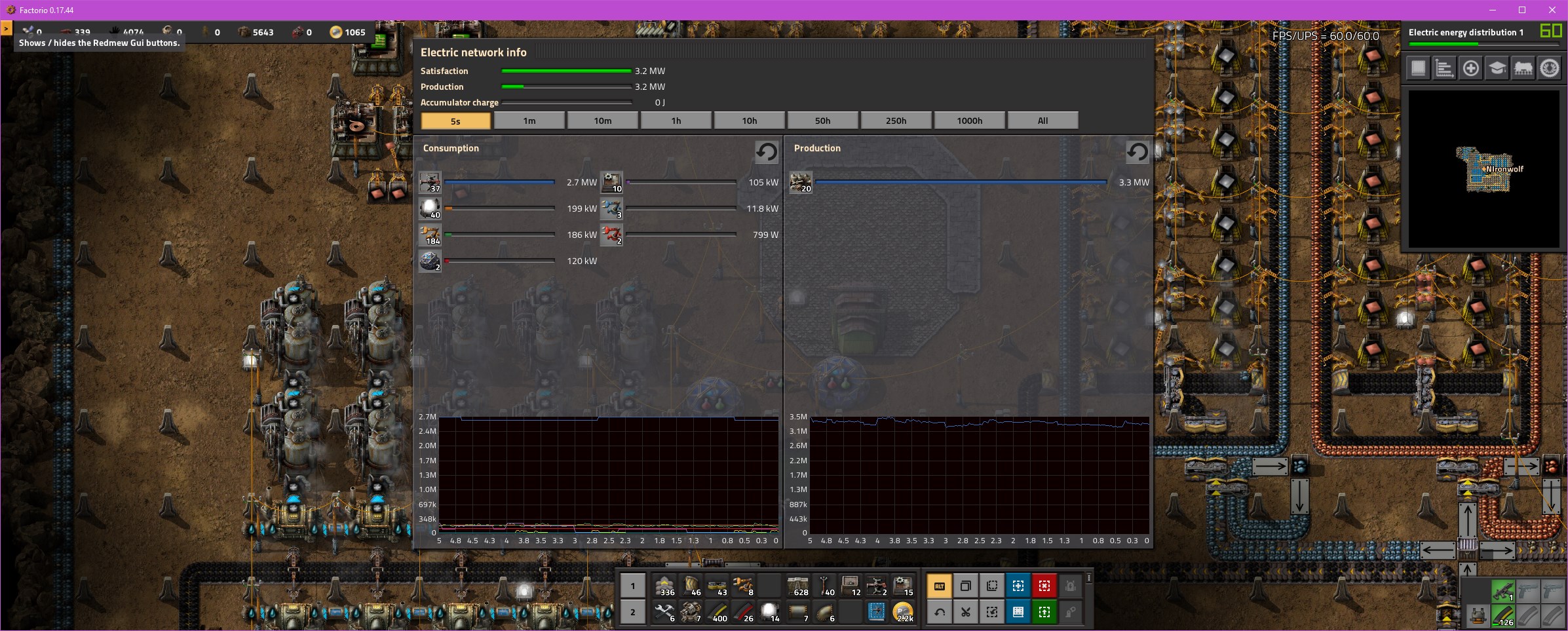Select firearm magazine from quickbar (400)

[x=717, y=612]
